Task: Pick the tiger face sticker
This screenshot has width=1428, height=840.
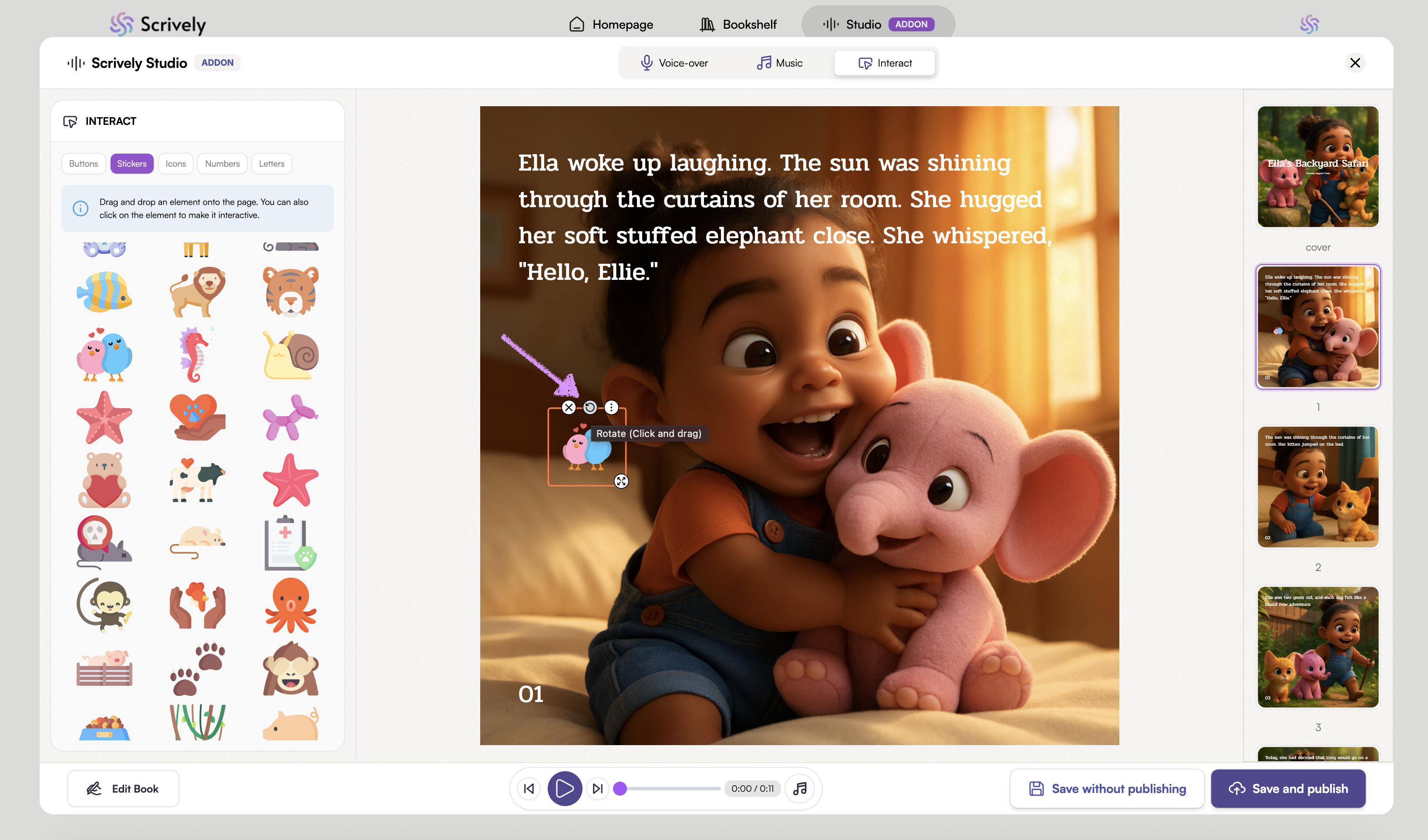Action: coord(291,292)
